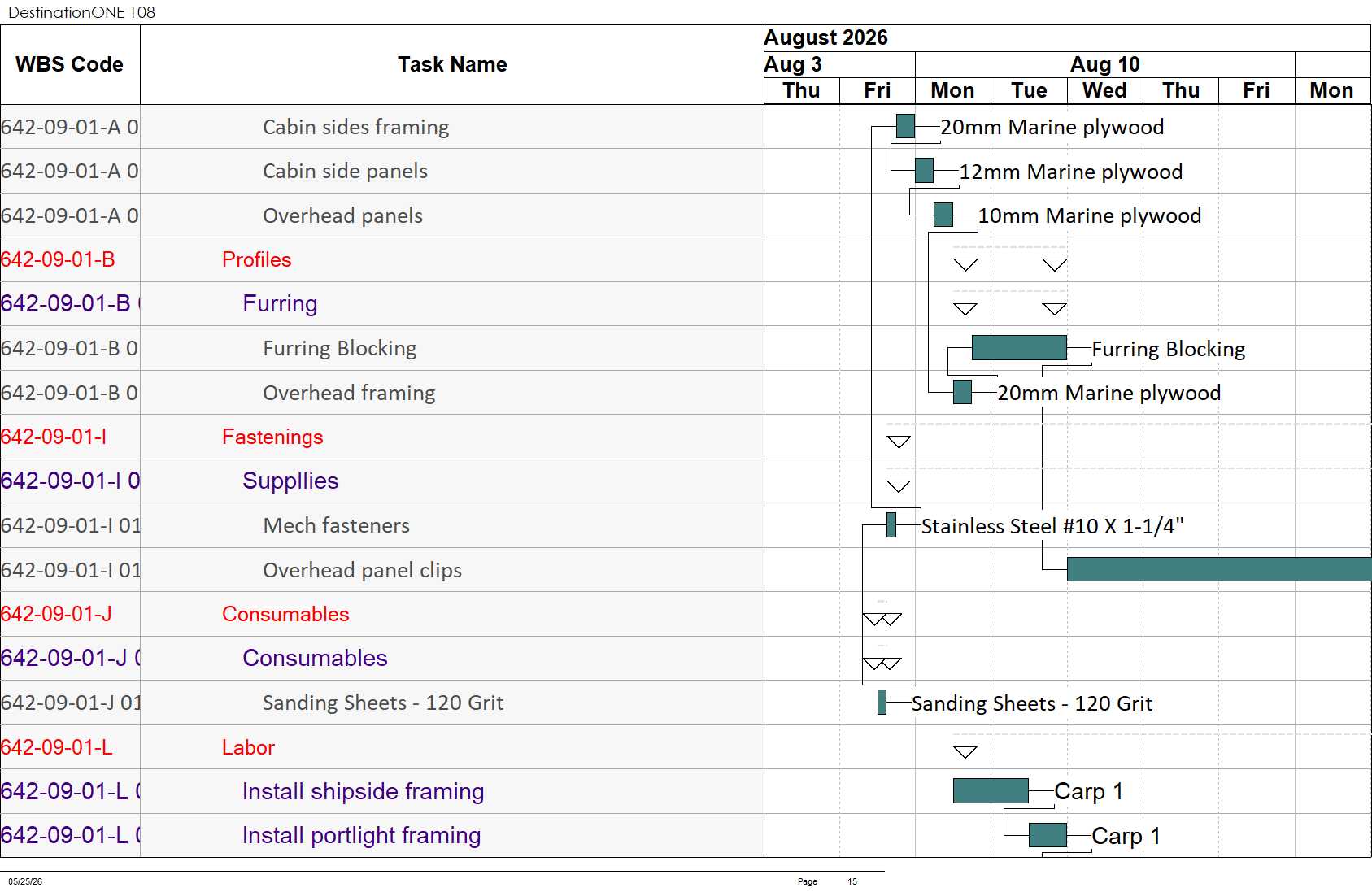Image resolution: width=1372 pixels, height=892 pixels.
Task: Select the Install shipside framing task name
Action: 363,791
